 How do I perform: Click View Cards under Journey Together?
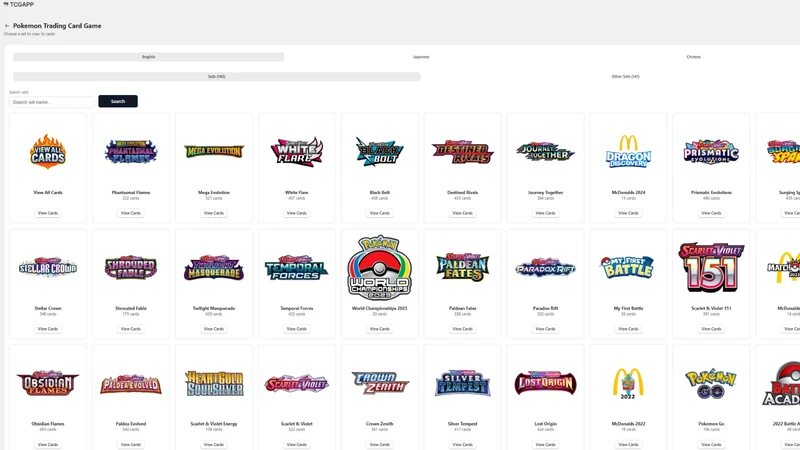point(545,213)
